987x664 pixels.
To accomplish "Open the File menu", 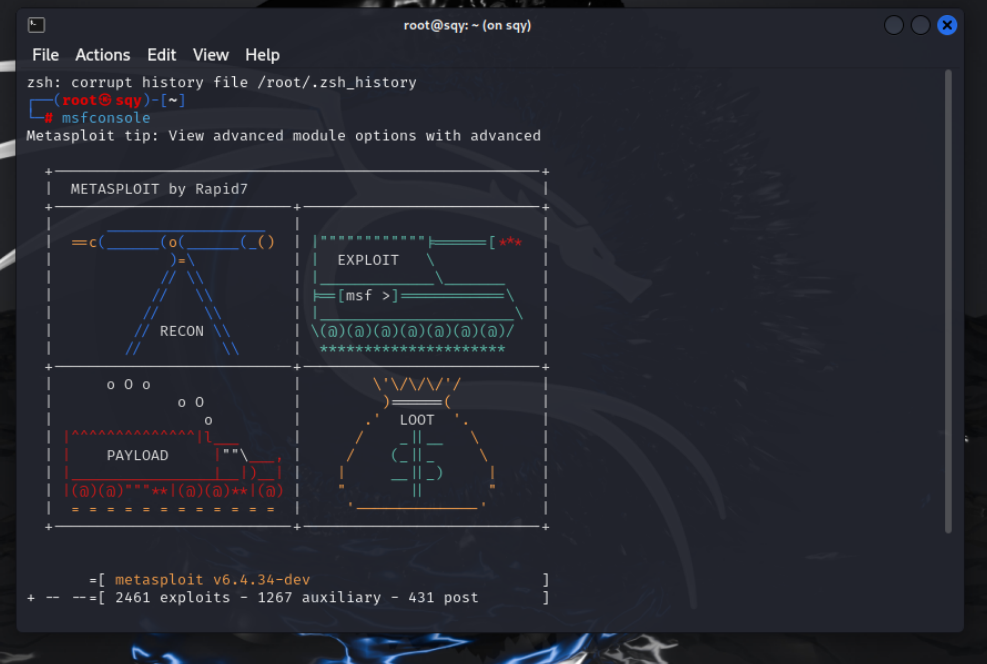I will pyautogui.click(x=45, y=55).
